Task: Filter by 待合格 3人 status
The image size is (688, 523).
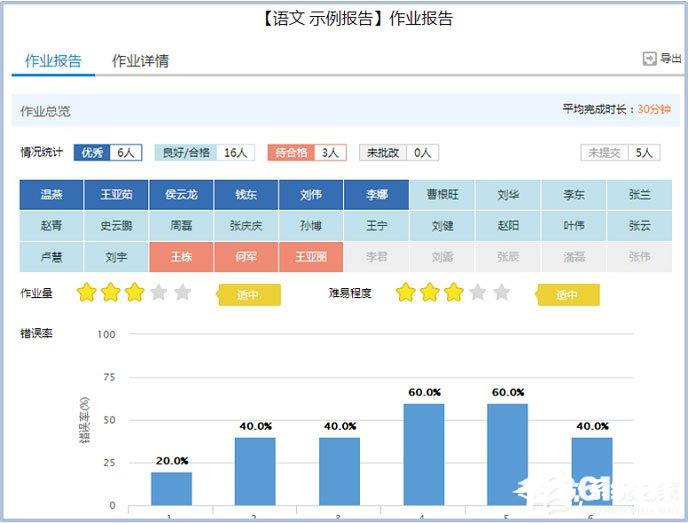Action: [307, 152]
